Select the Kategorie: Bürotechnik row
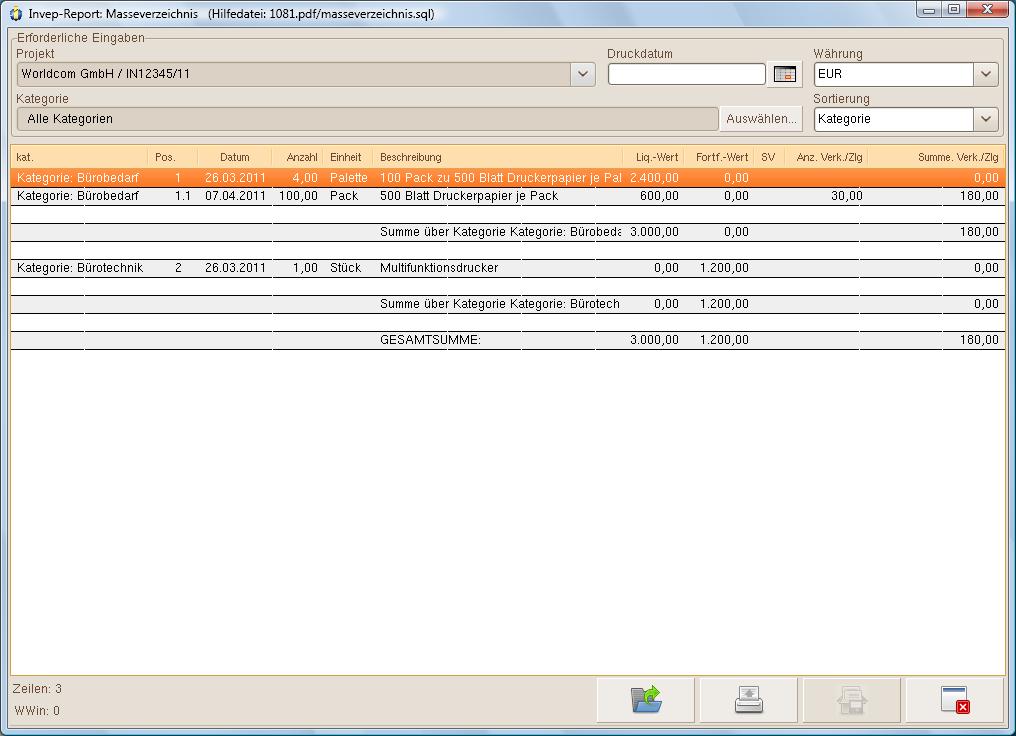Viewport: 1016px width, 736px height. click(508, 268)
